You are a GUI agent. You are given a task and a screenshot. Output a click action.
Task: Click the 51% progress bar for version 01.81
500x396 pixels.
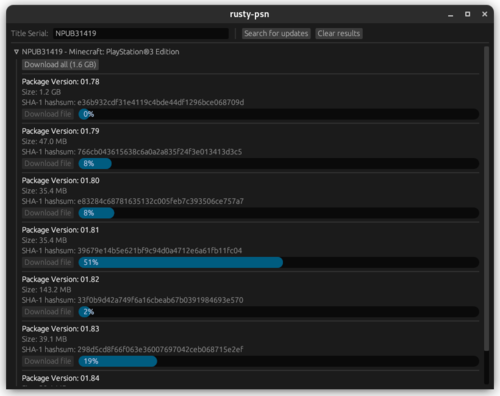279,262
